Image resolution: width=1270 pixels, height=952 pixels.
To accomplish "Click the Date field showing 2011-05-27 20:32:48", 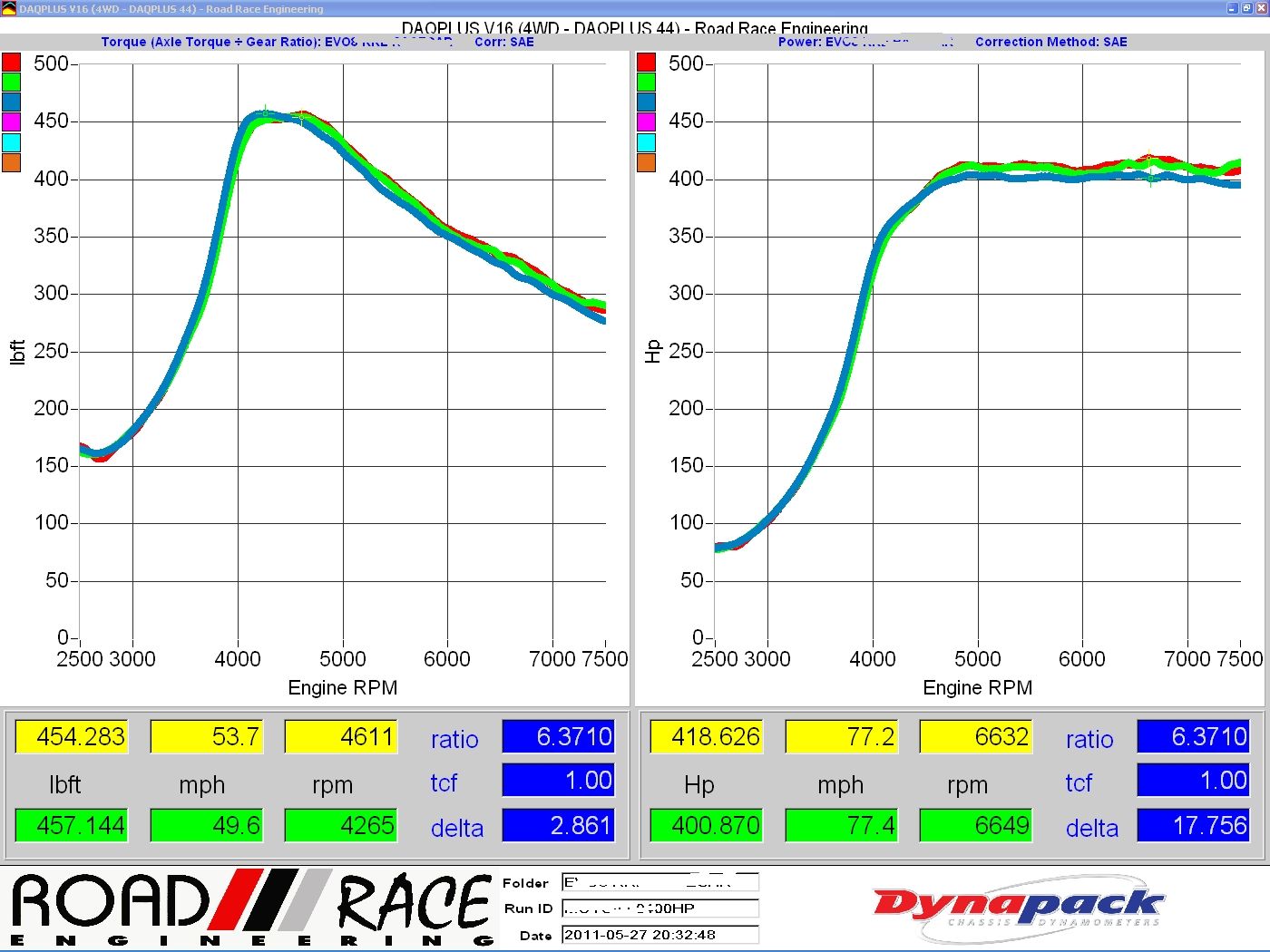I will (660, 935).
